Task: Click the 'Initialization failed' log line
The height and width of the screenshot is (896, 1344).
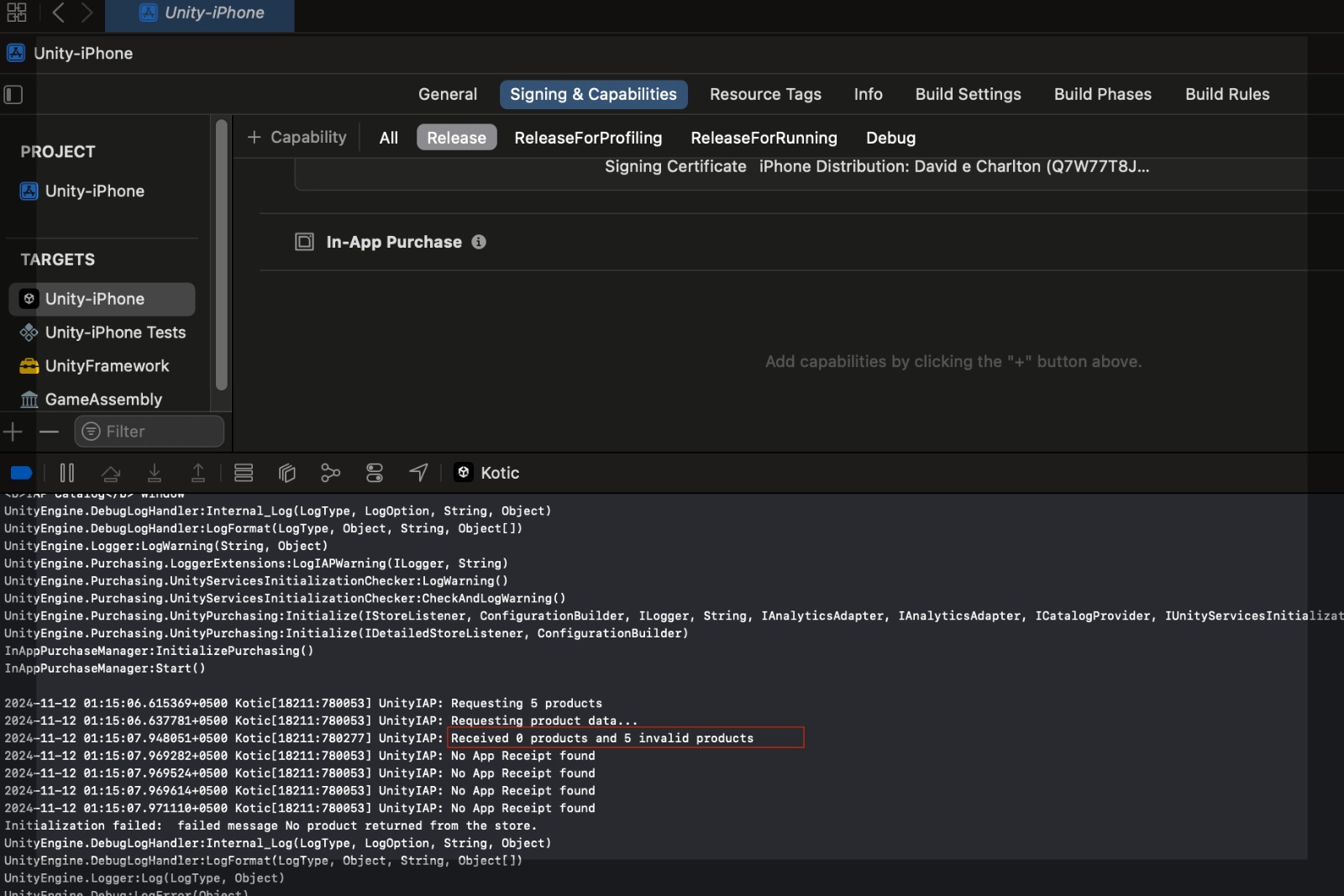Action: [270, 825]
